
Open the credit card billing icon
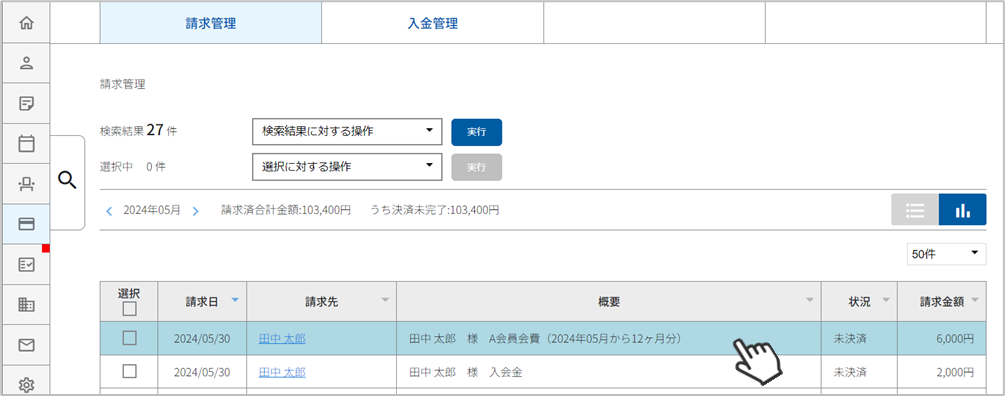[x=26, y=224]
